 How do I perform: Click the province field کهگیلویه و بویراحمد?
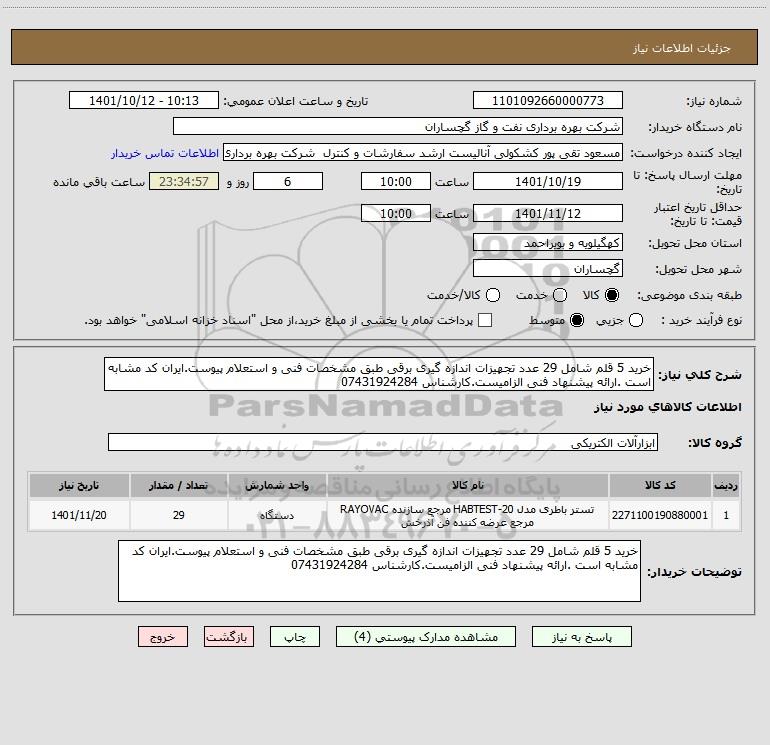coord(548,243)
